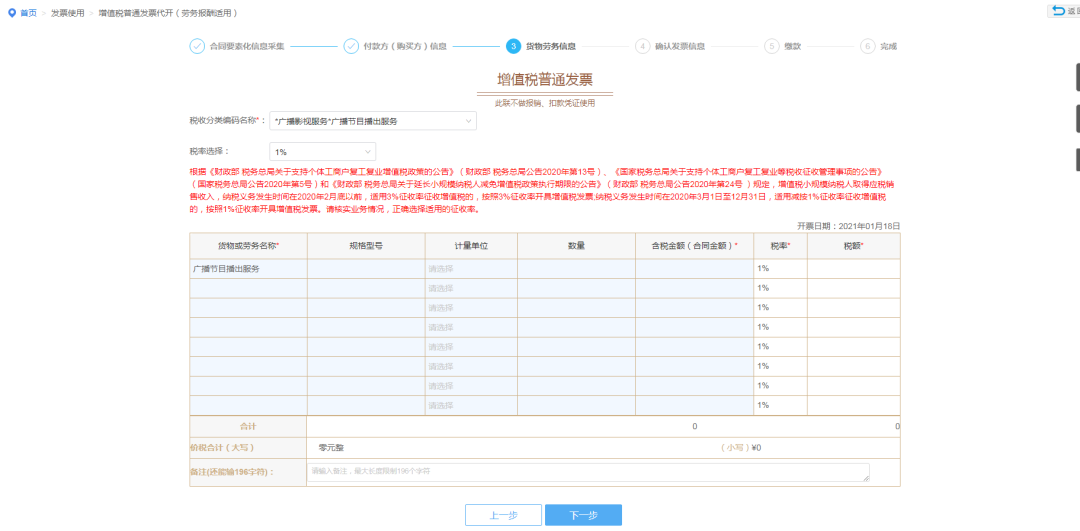Screen dimensions: 1080x531
Task: Open 计量单位 dropdown in first table row
Action: coord(471,268)
